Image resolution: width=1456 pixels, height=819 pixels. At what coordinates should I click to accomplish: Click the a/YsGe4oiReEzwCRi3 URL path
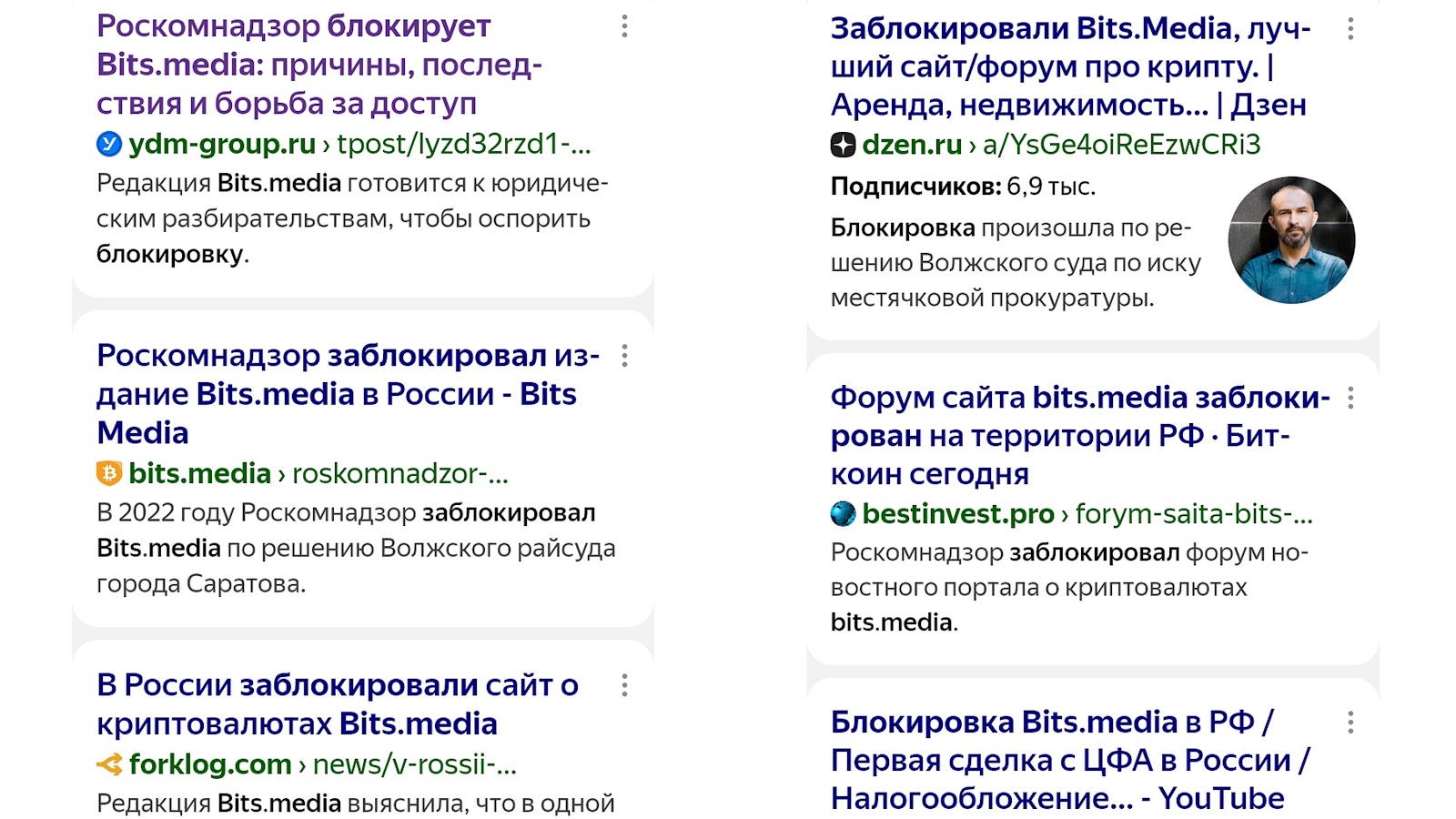pos(1122,145)
